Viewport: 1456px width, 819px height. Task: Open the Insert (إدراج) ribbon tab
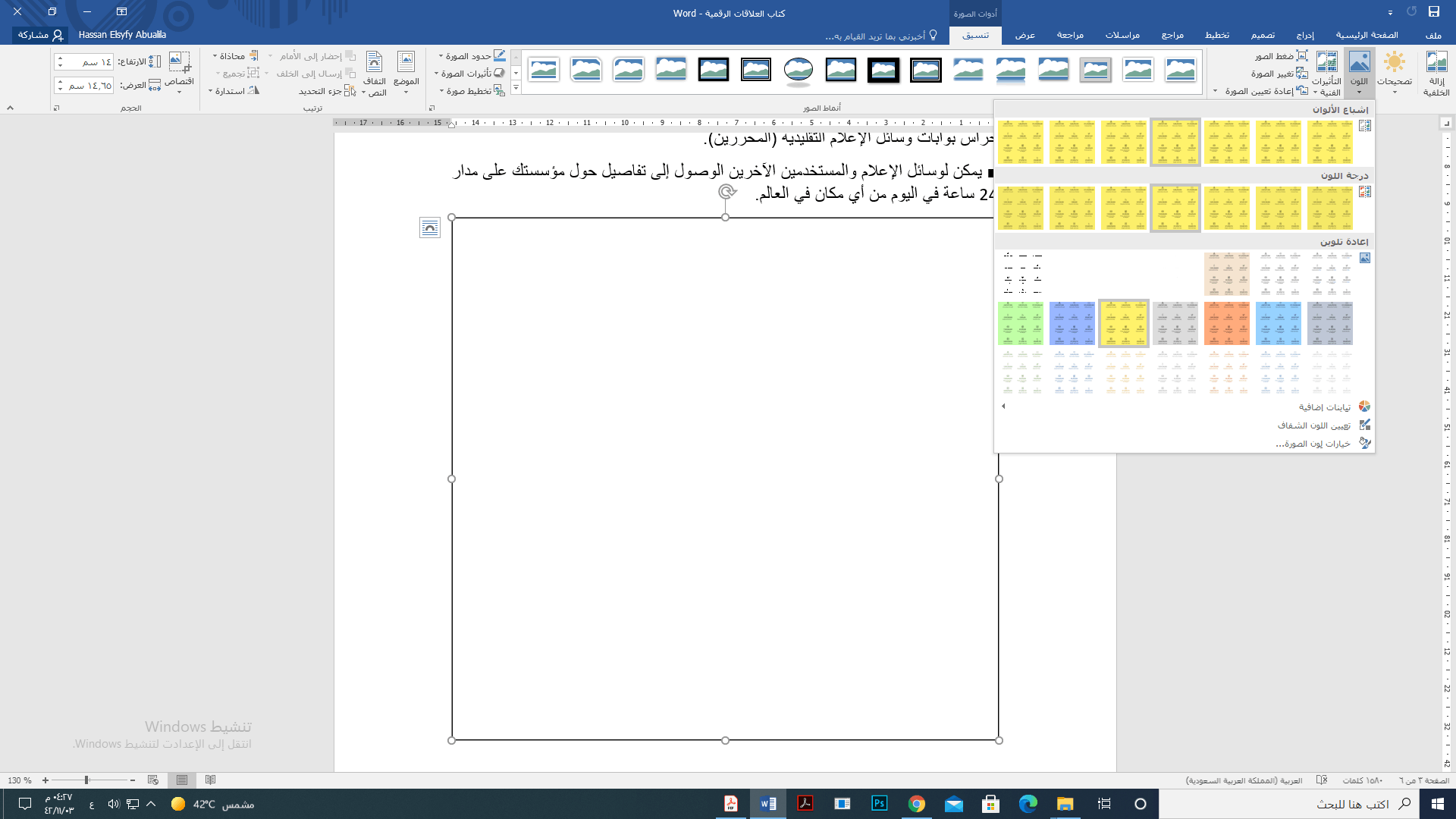[x=1304, y=36]
